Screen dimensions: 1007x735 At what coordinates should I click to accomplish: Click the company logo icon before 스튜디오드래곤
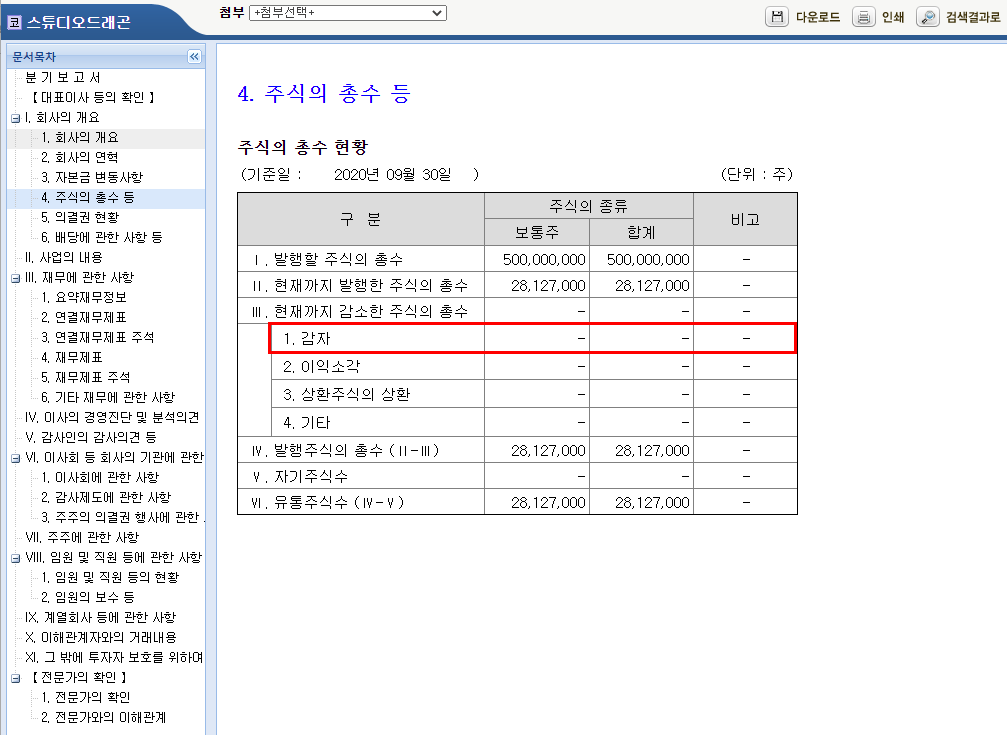(x=14, y=22)
